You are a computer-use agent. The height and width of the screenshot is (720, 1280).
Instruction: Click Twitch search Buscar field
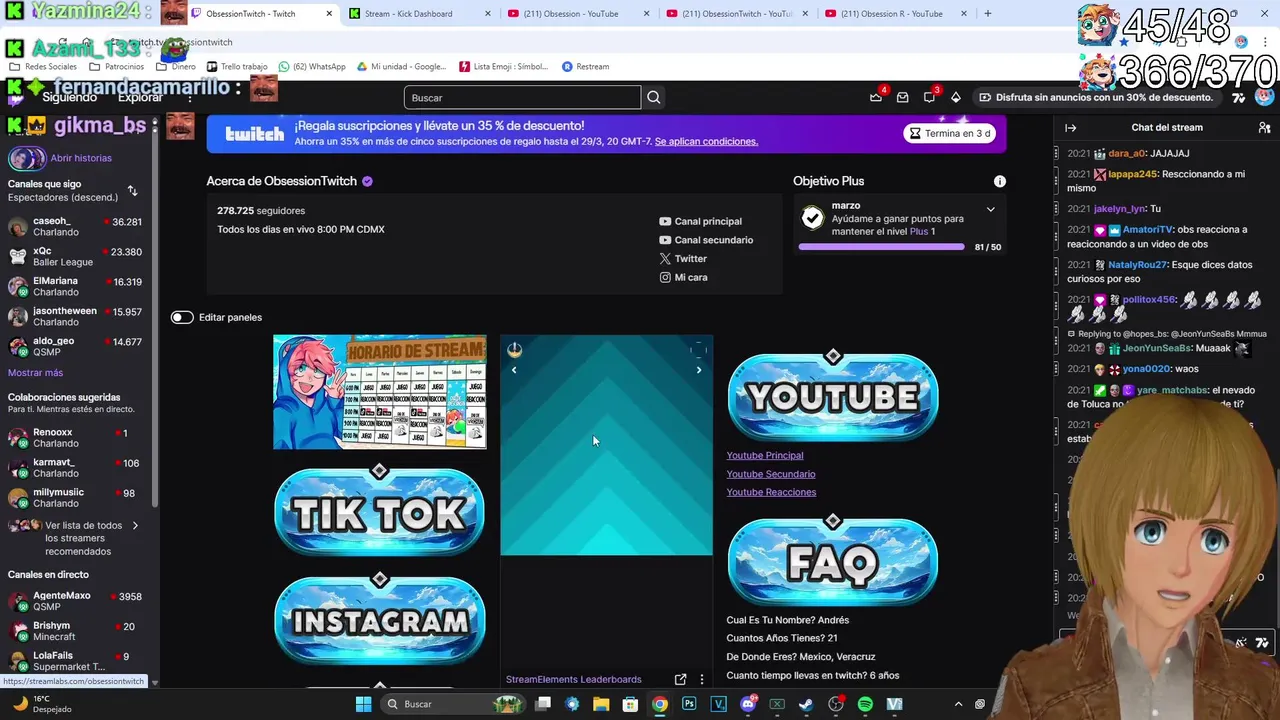(522, 97)
